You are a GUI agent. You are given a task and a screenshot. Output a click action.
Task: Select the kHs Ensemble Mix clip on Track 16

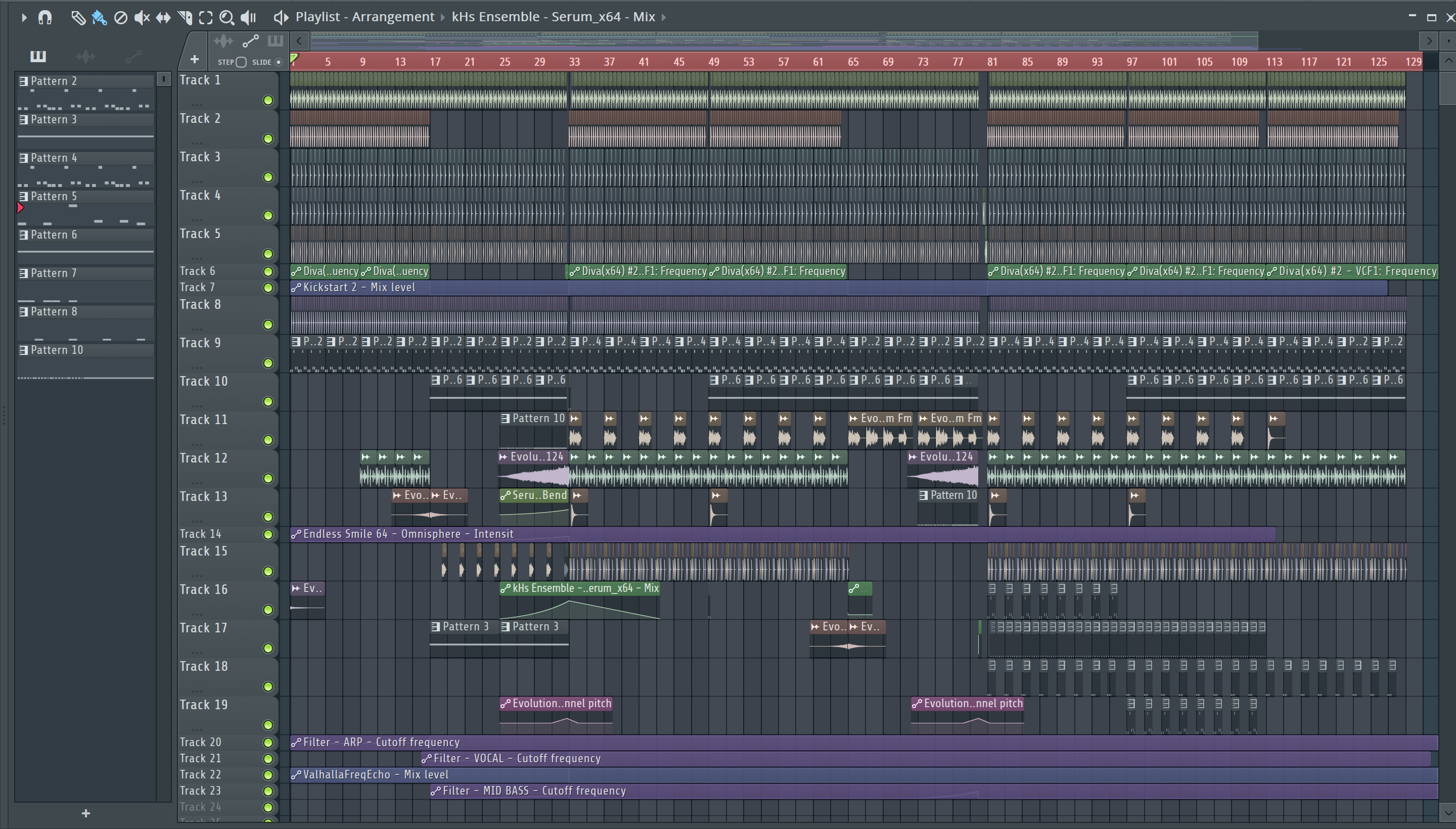580,601
